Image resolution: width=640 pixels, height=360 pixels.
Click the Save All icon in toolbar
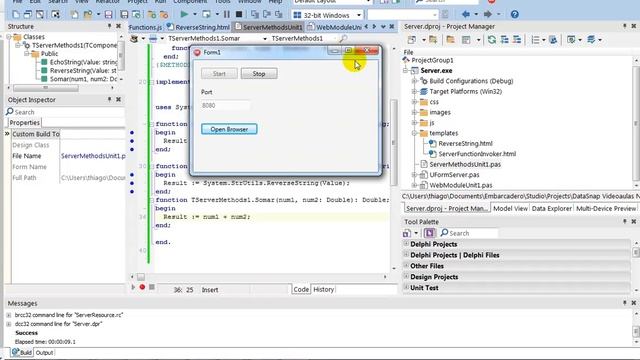pos(124,15)
